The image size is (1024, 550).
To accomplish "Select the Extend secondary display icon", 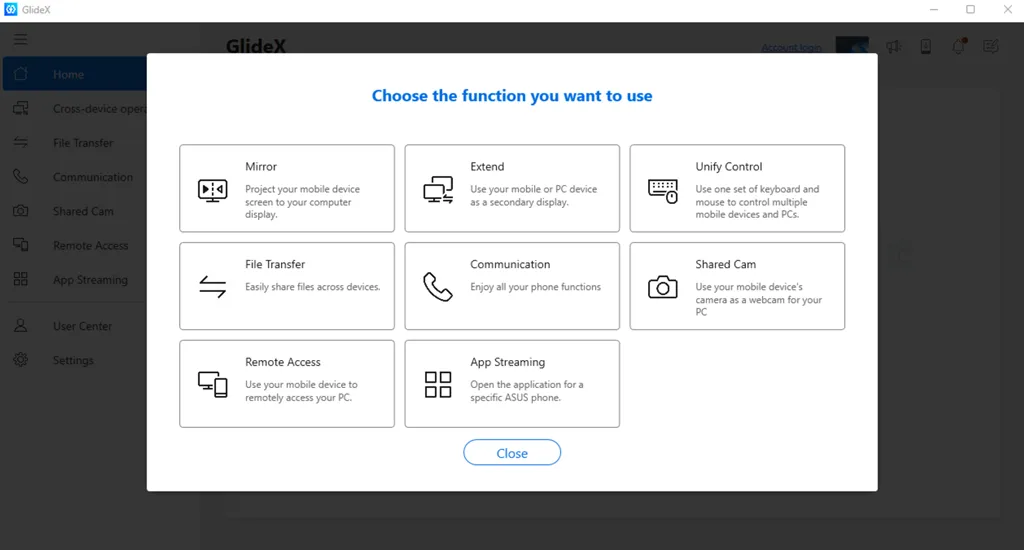I will point(438,190).
